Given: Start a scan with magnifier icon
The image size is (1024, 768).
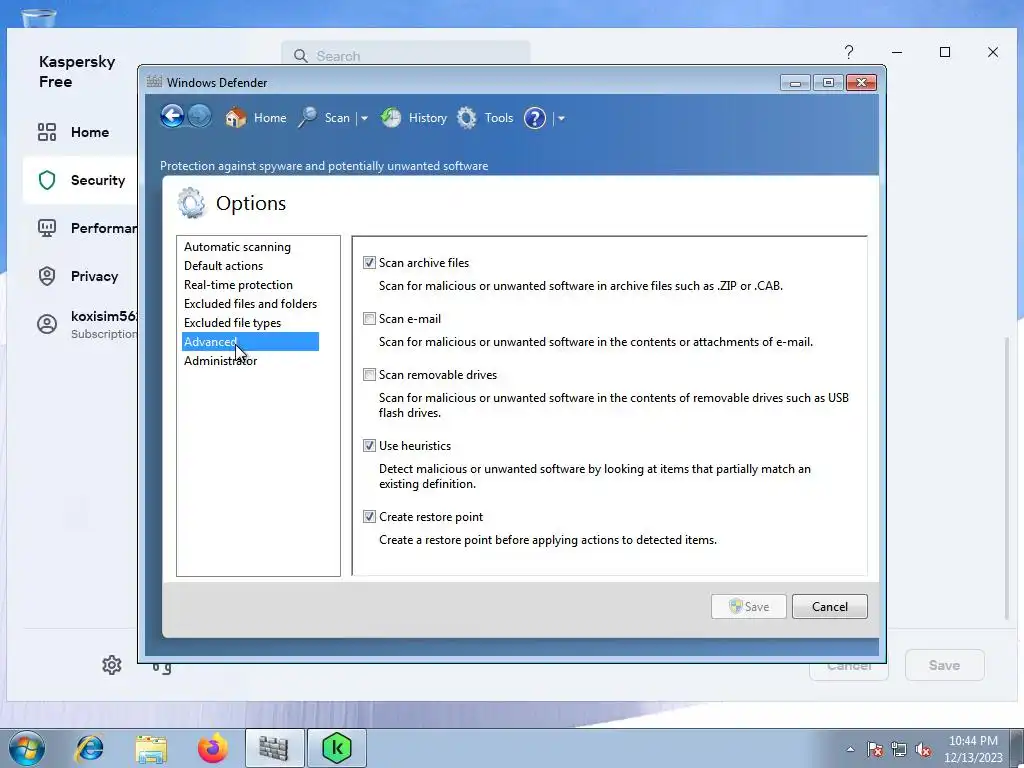Looking at the screenshot, I should (308, 118).
